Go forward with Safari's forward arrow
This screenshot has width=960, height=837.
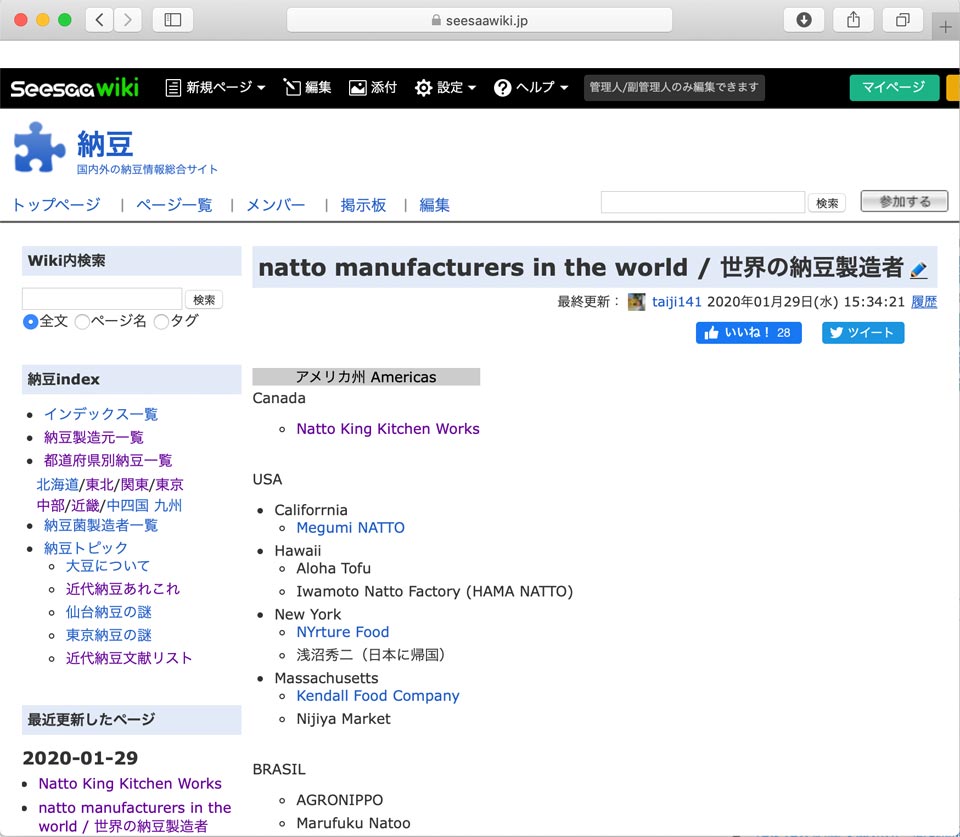127,20
